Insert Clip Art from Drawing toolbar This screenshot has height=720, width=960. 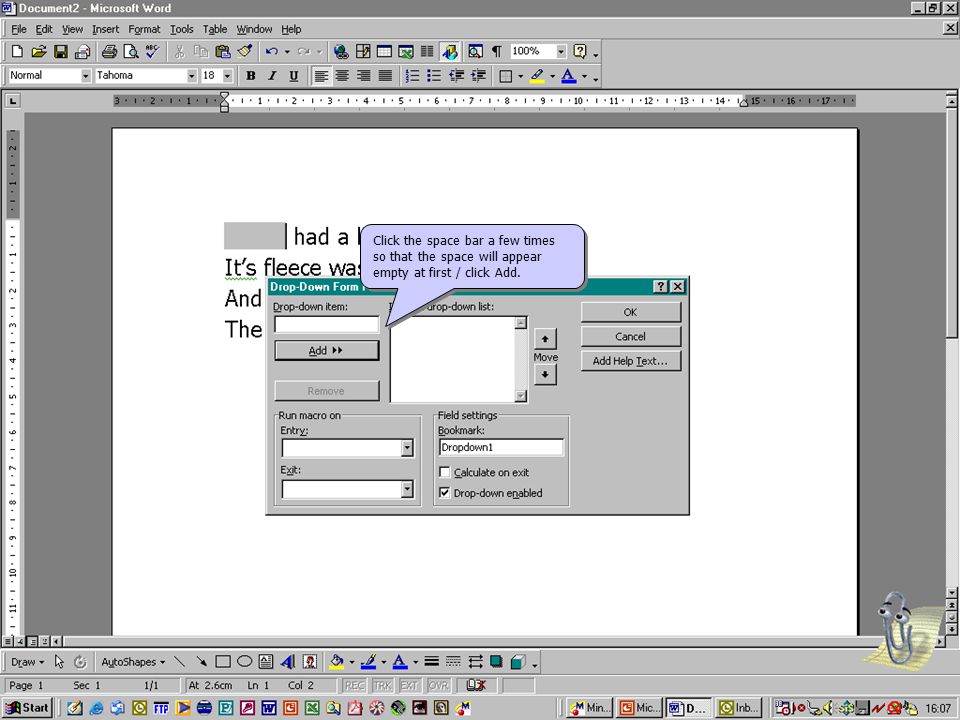pyautogui.click(x=310, y=662)
